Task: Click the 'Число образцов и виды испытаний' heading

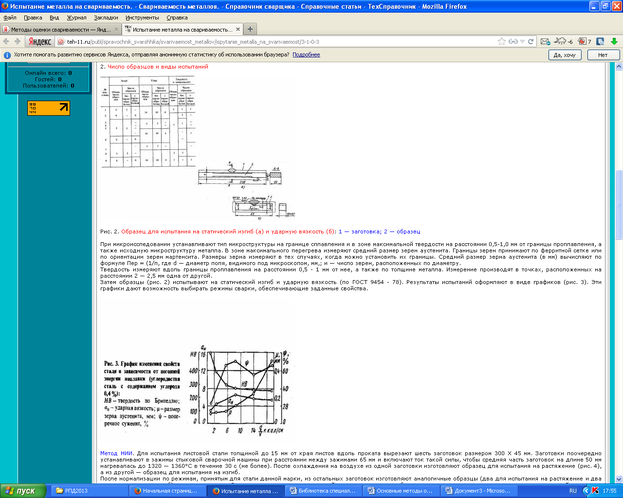Action: 158,66
